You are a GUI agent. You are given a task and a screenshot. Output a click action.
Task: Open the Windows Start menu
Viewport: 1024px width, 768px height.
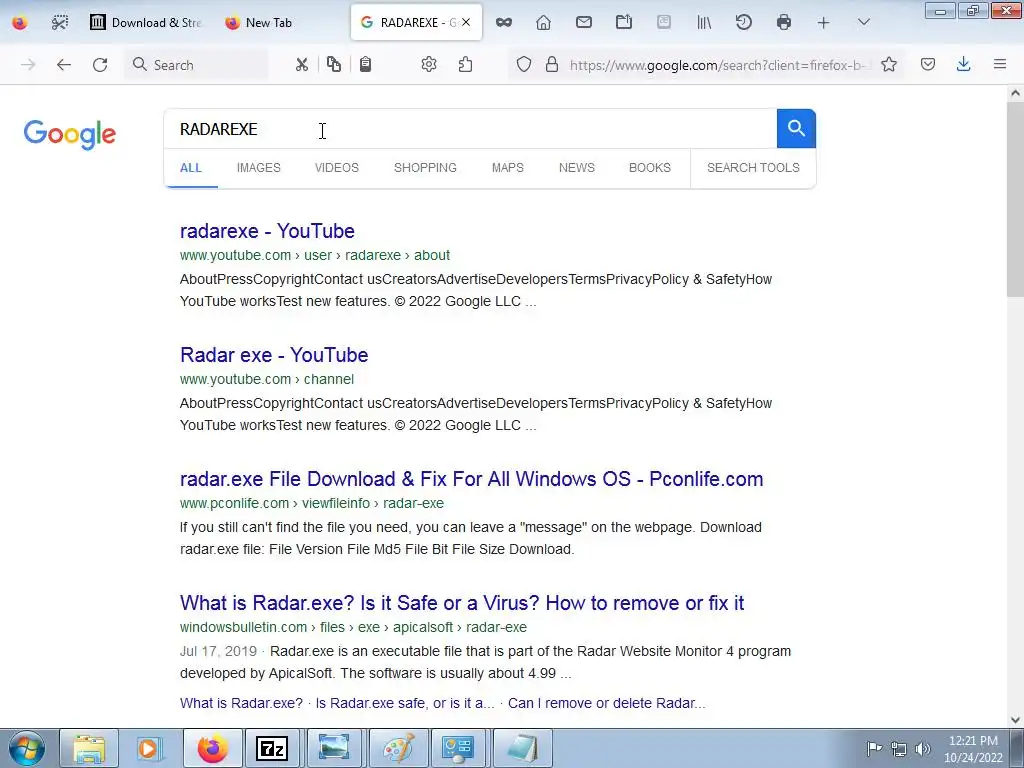click(27, 748)
